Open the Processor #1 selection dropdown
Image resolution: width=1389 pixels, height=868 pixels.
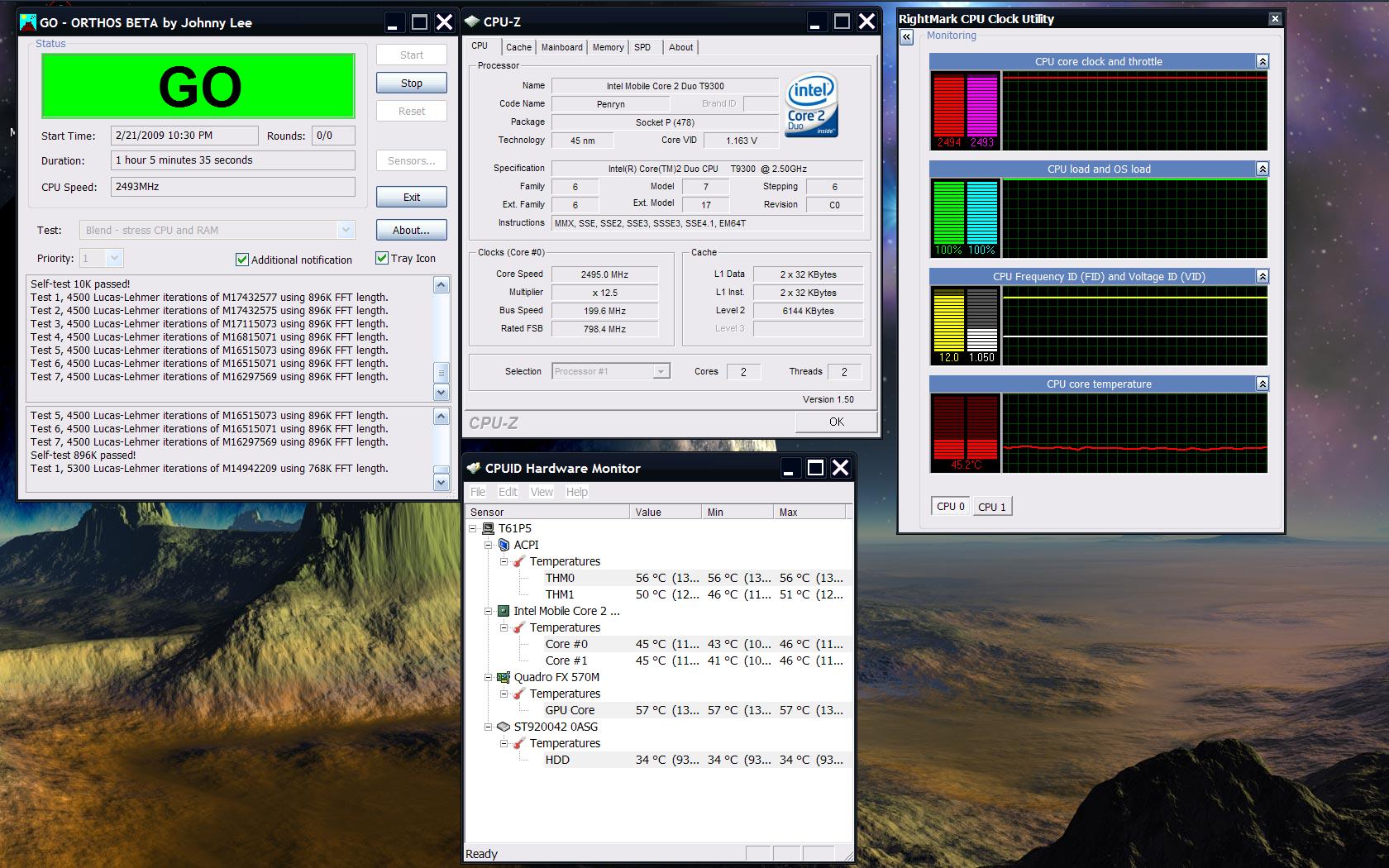click(661, 371)
